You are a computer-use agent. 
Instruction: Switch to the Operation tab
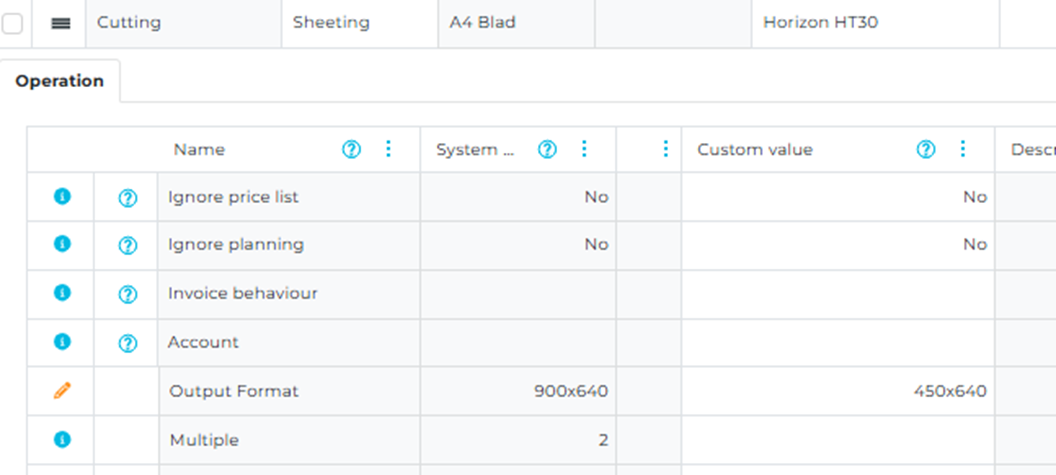click(60, 81)
